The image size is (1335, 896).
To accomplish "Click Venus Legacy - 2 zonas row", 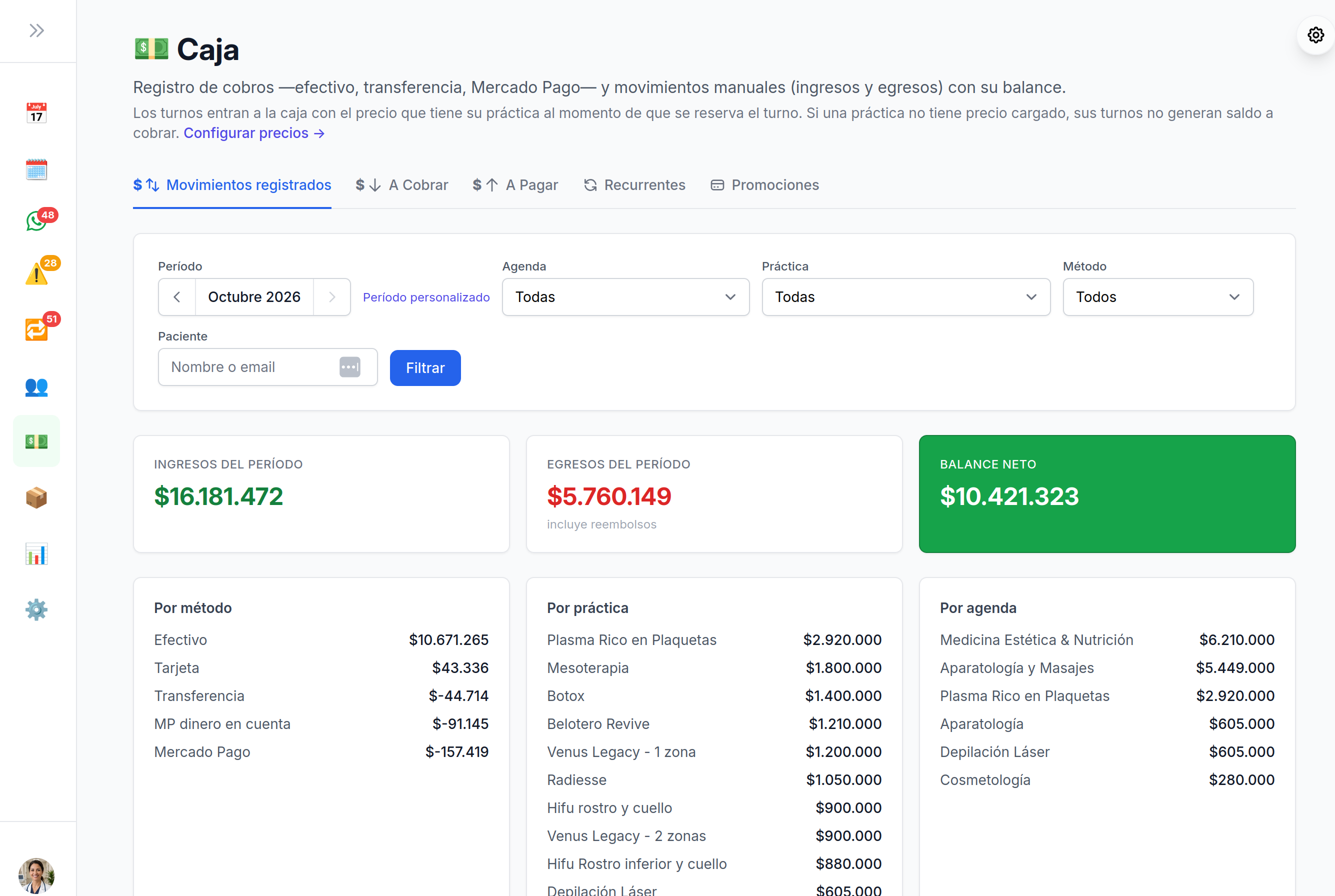I will [714, 836].
